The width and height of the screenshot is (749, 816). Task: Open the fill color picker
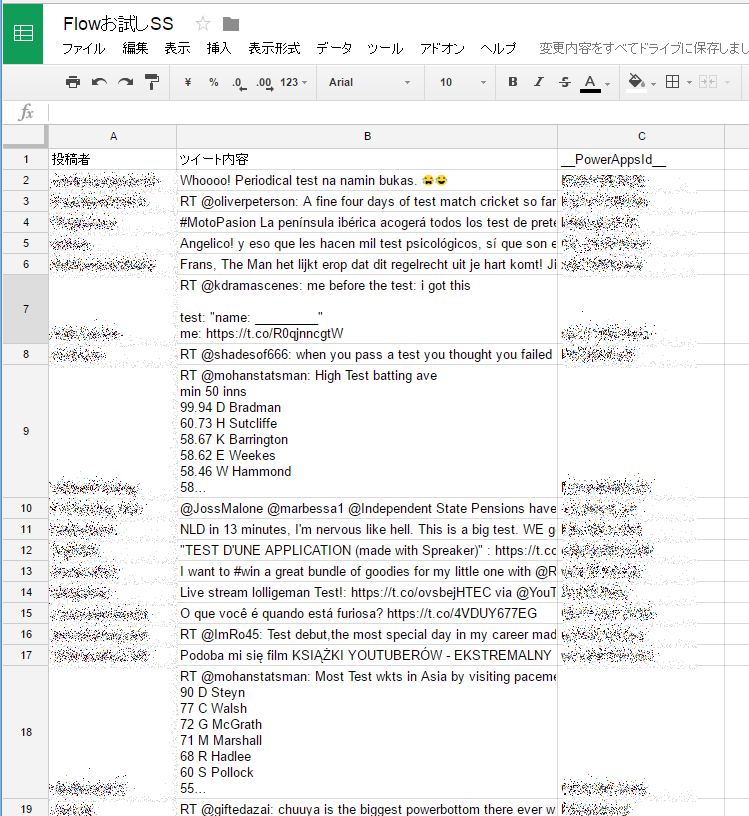(x=636, y=82)
